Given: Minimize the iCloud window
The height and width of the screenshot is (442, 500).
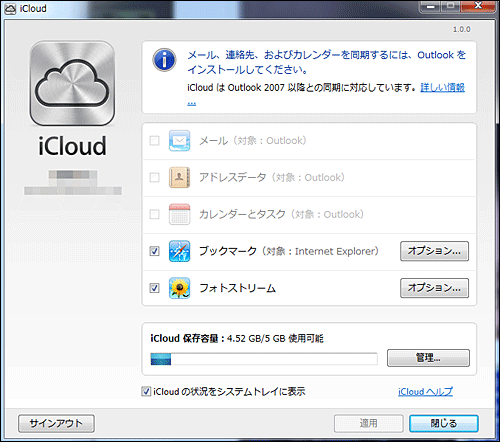Looking at the screenshot, I should pos(431,6).
